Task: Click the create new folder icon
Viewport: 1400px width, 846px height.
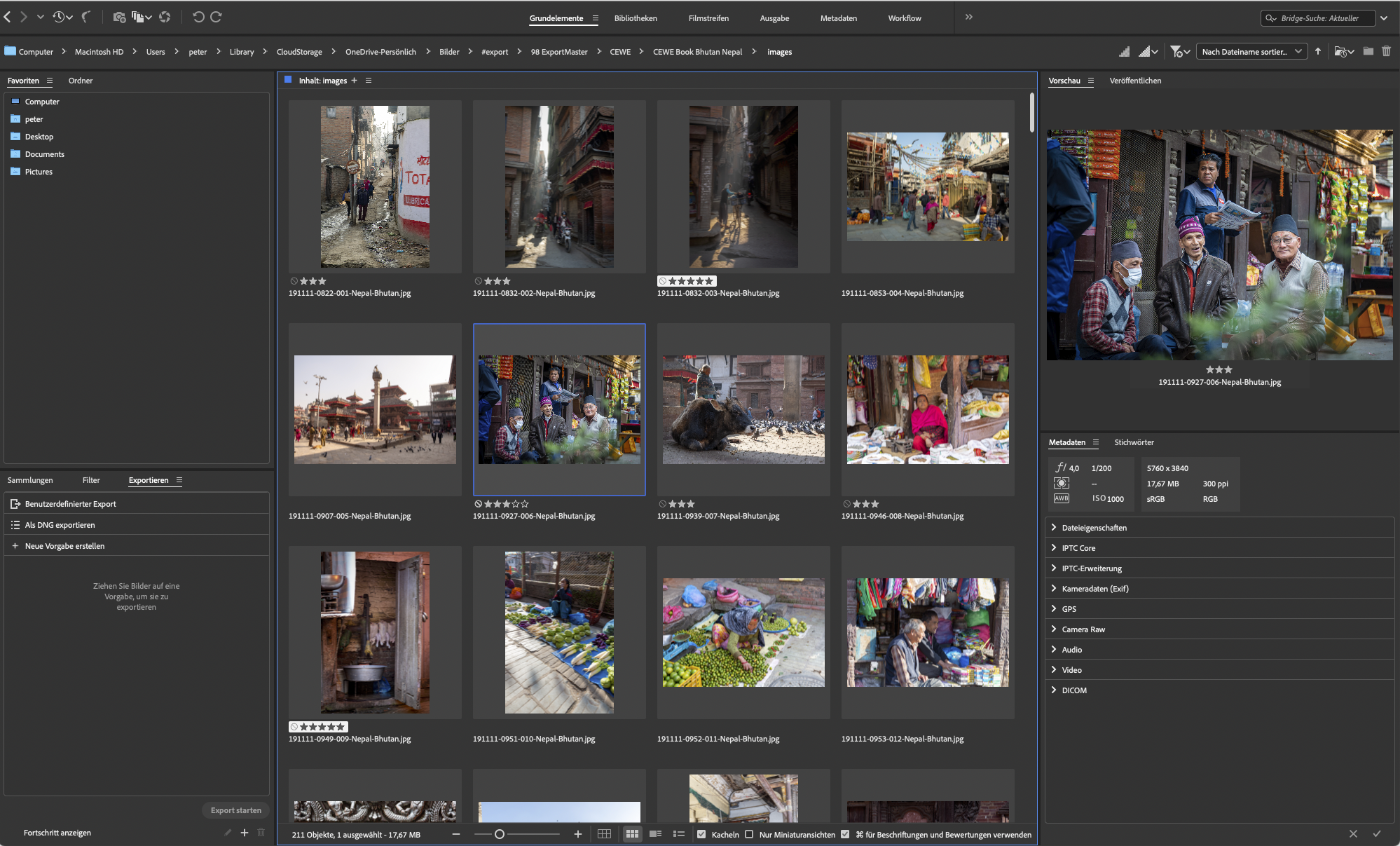Action: [1368, 51]
